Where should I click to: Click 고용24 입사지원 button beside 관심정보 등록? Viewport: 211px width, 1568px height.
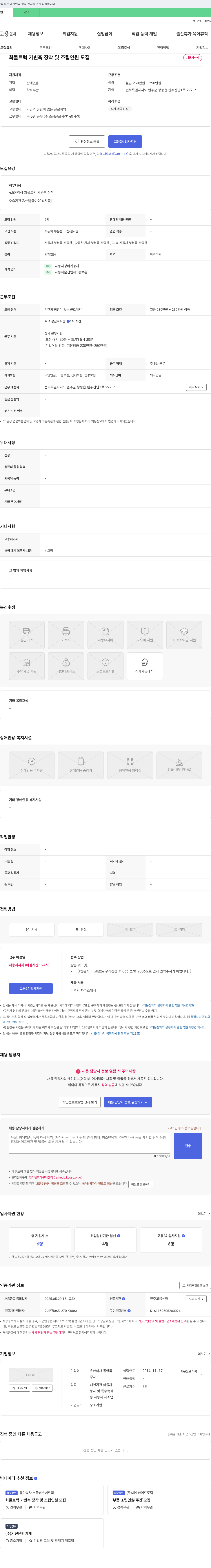coord(125,141)
